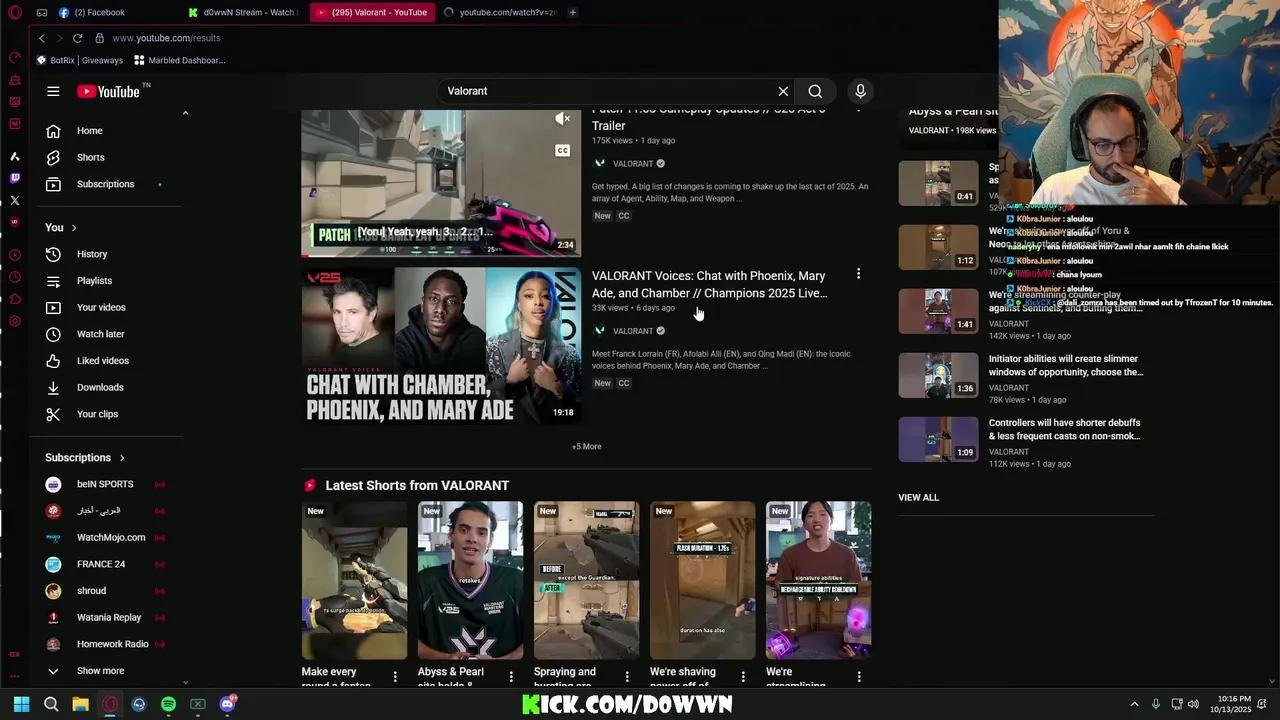Open the Windows Start menu
The image size is (1280, 720).
[22, 704]
